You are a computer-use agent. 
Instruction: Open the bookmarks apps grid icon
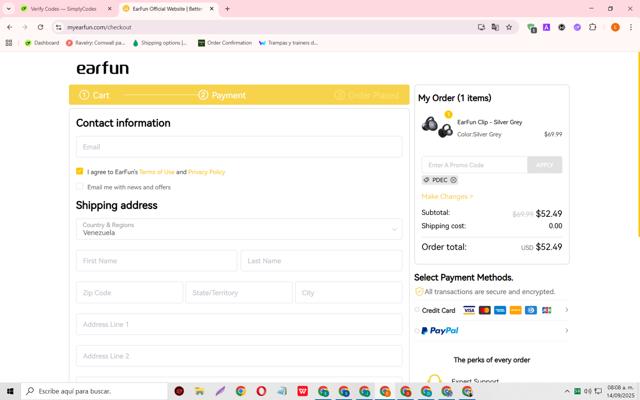[9, 43]
